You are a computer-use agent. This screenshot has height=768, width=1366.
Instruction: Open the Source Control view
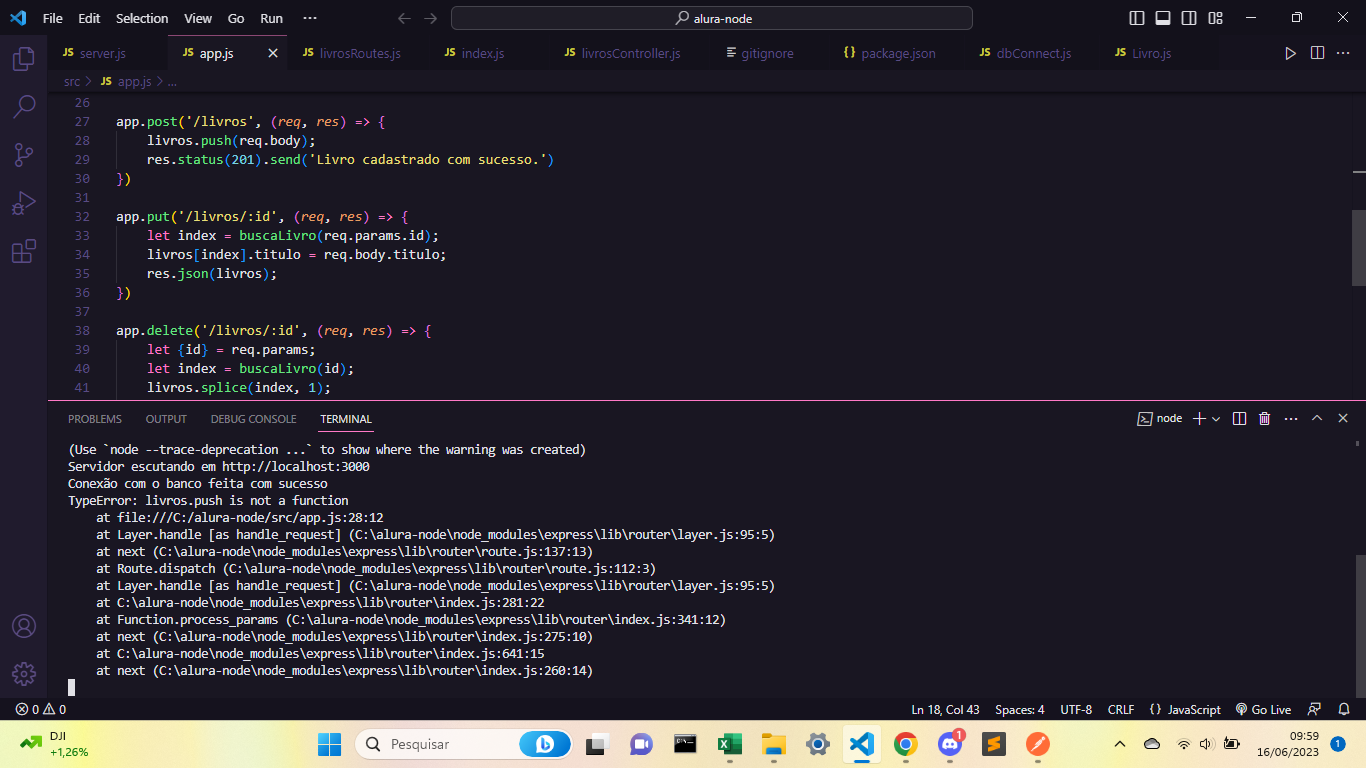point(24,155)
